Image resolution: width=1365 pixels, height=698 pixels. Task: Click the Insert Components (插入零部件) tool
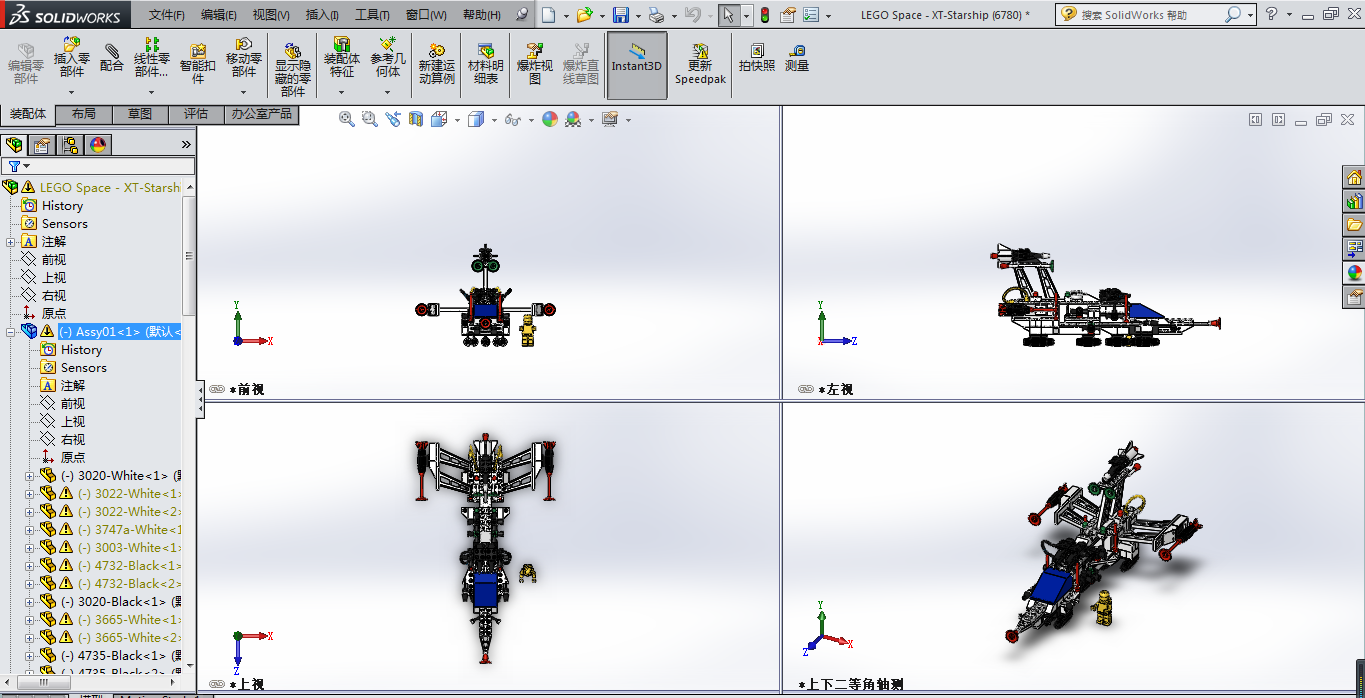[72, 58]
